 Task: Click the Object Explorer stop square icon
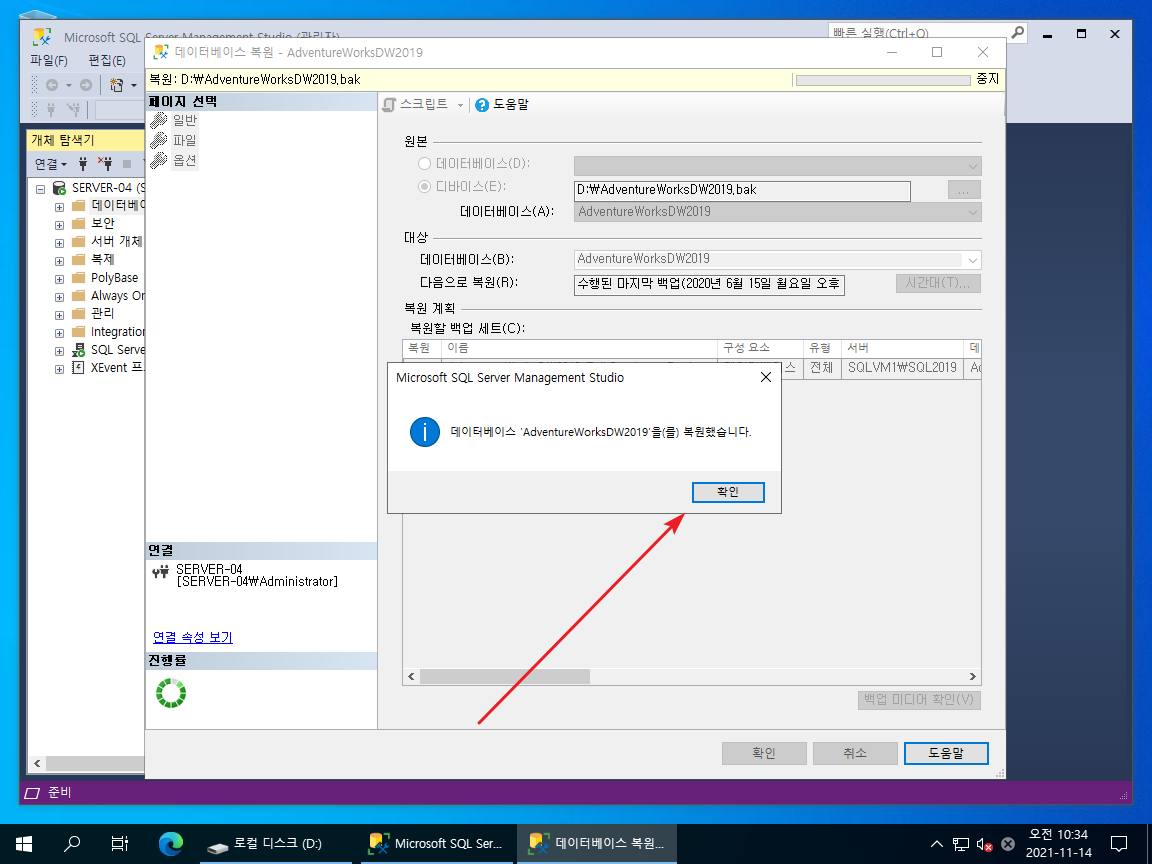click(x=127, y=164)
